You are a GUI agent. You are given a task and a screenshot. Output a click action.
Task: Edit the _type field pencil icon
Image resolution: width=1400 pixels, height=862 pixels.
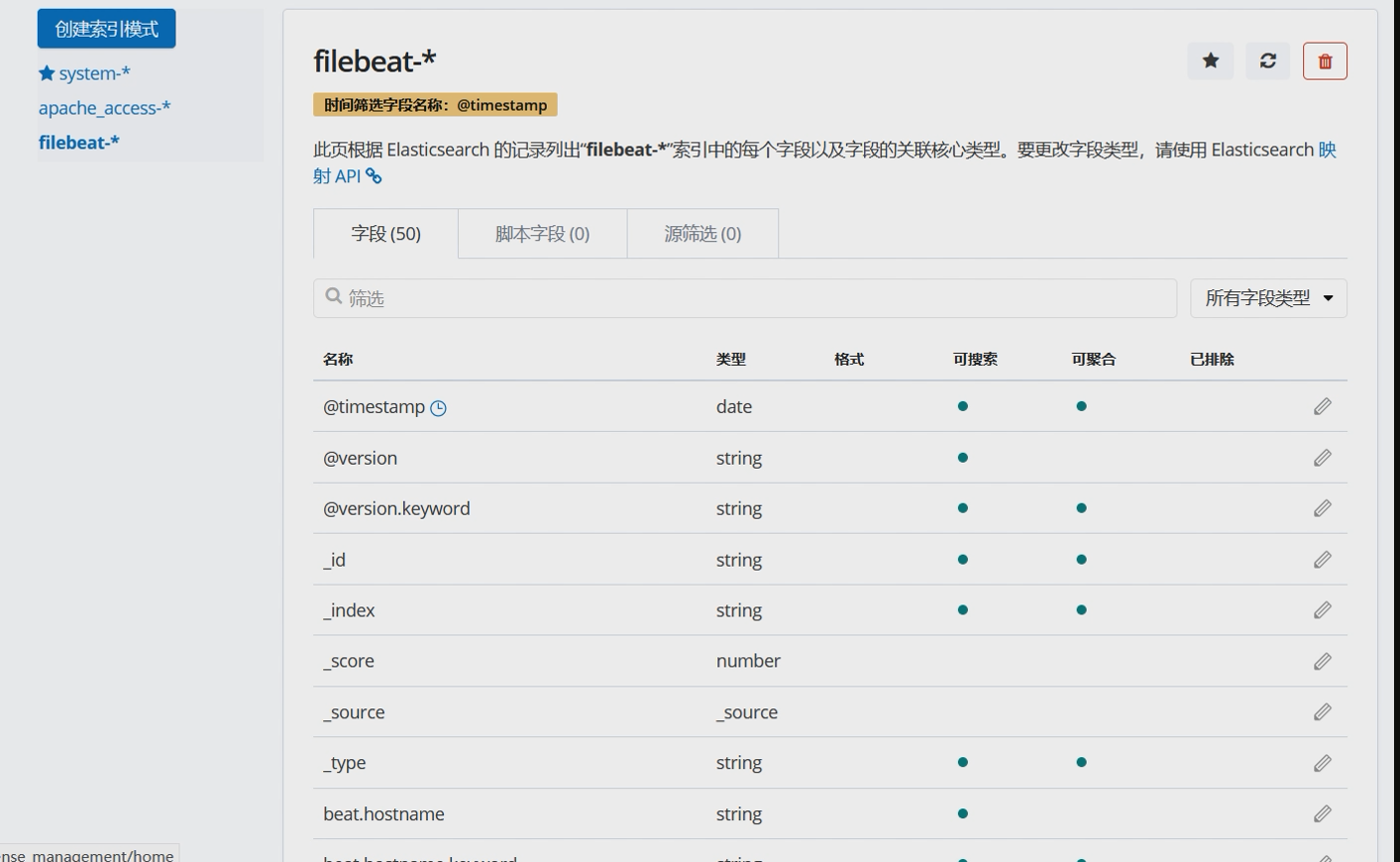pos(1323,763)
